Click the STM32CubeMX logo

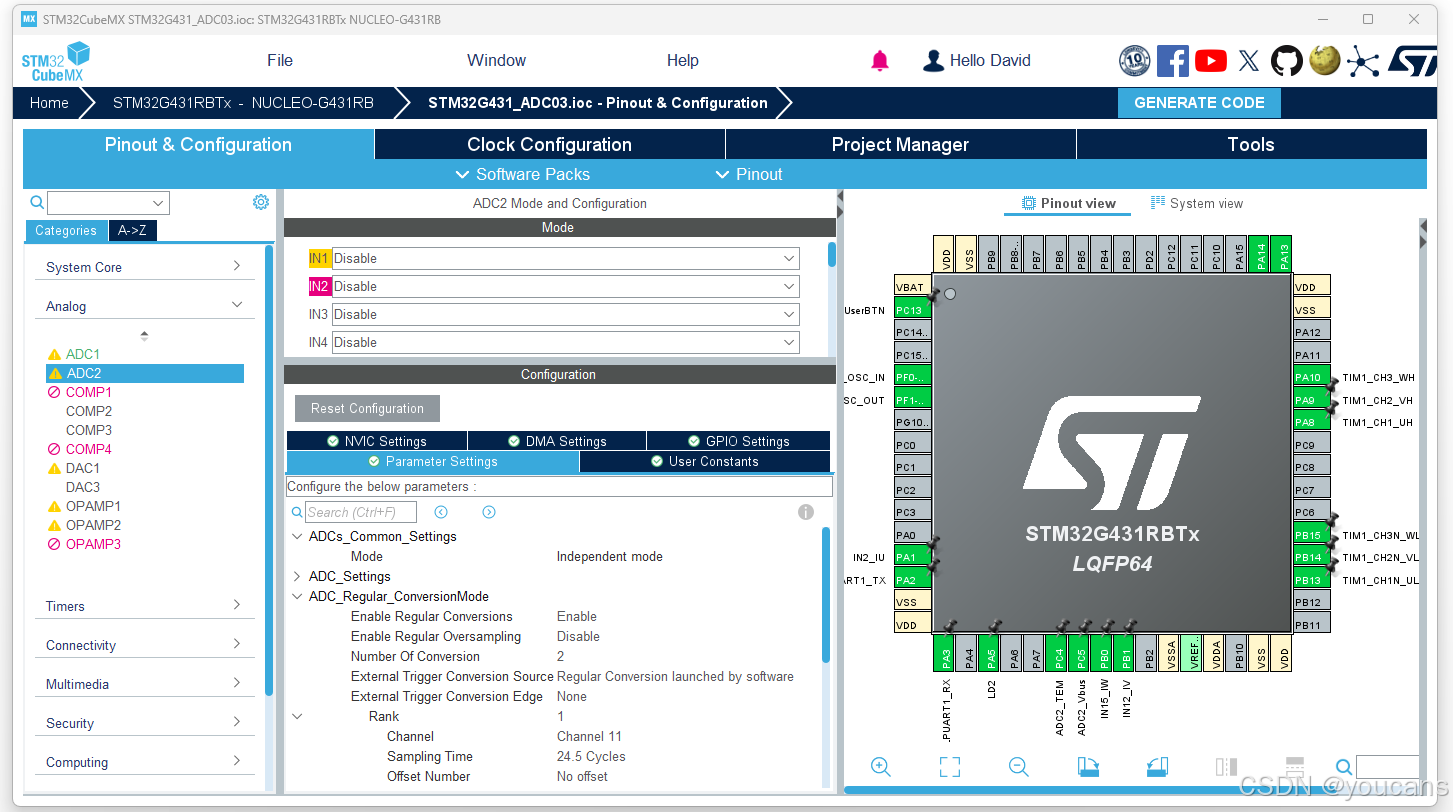point(56,62)
